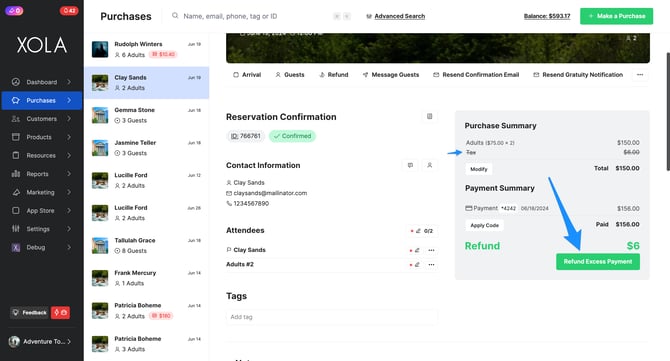
Task: Select Tallulah Grace purchase row
Action: click(147, 246)
